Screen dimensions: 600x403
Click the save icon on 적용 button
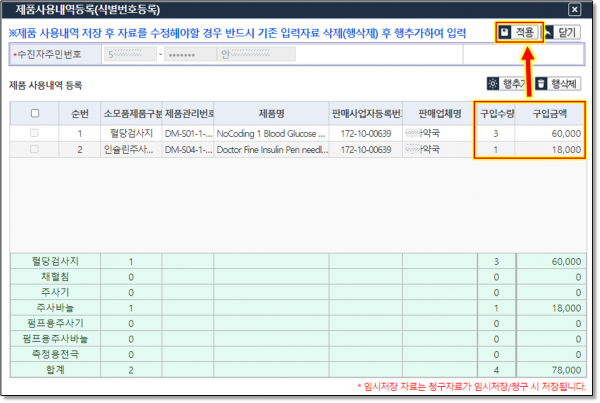pos(508,33)
